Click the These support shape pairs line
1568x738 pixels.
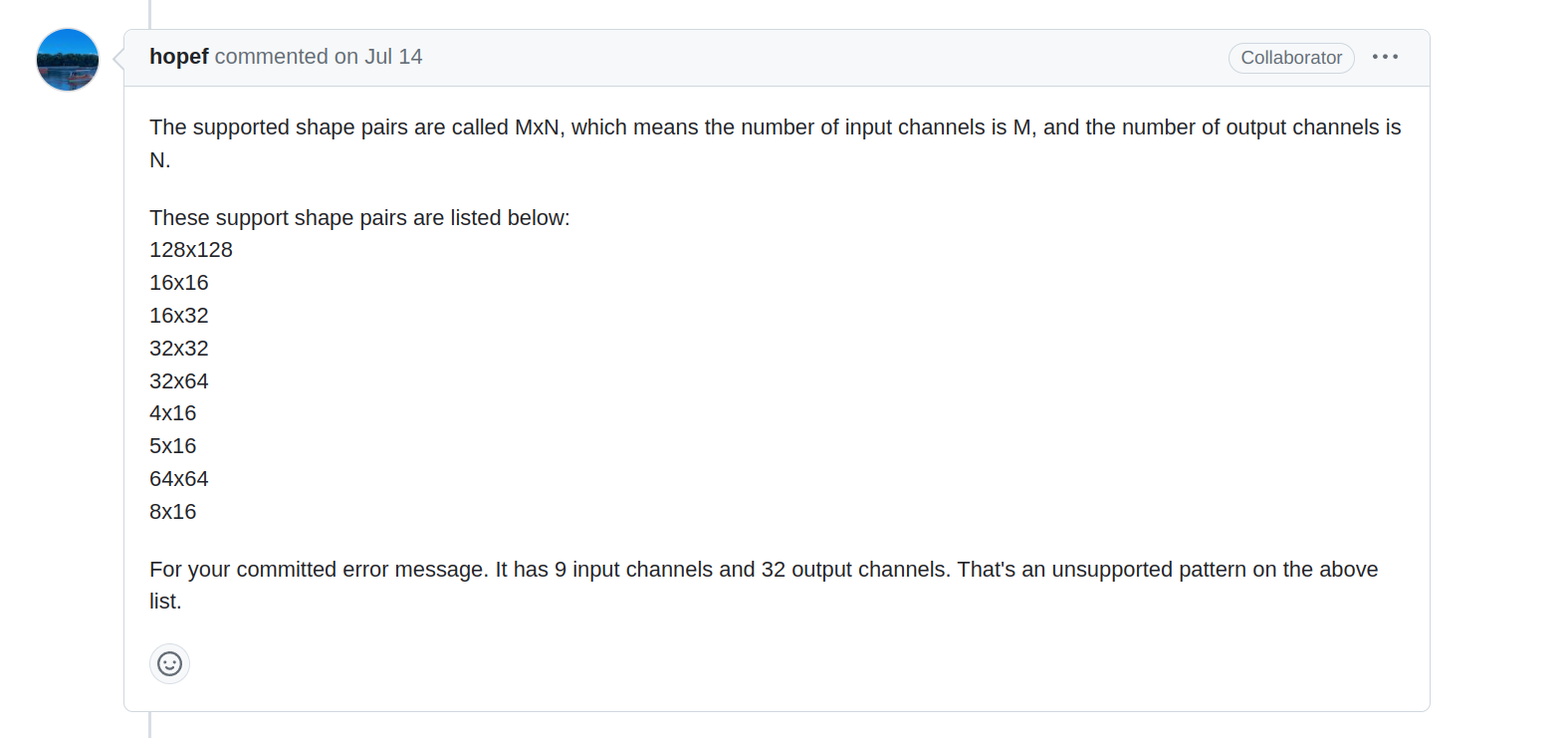point(359,218)
